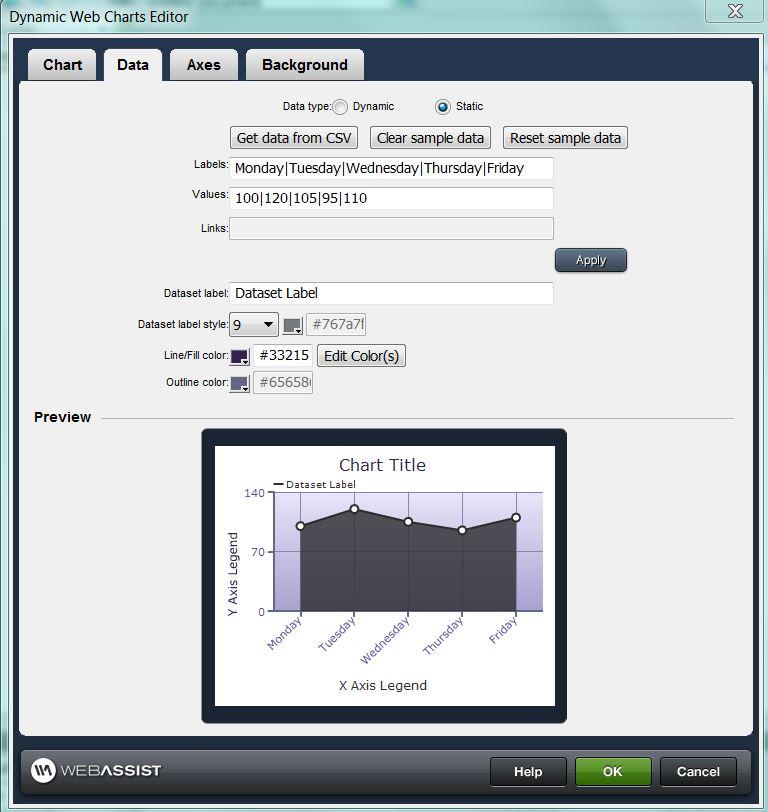Click into the Values input field
The image size is (768, 812).
pos(392,198)
